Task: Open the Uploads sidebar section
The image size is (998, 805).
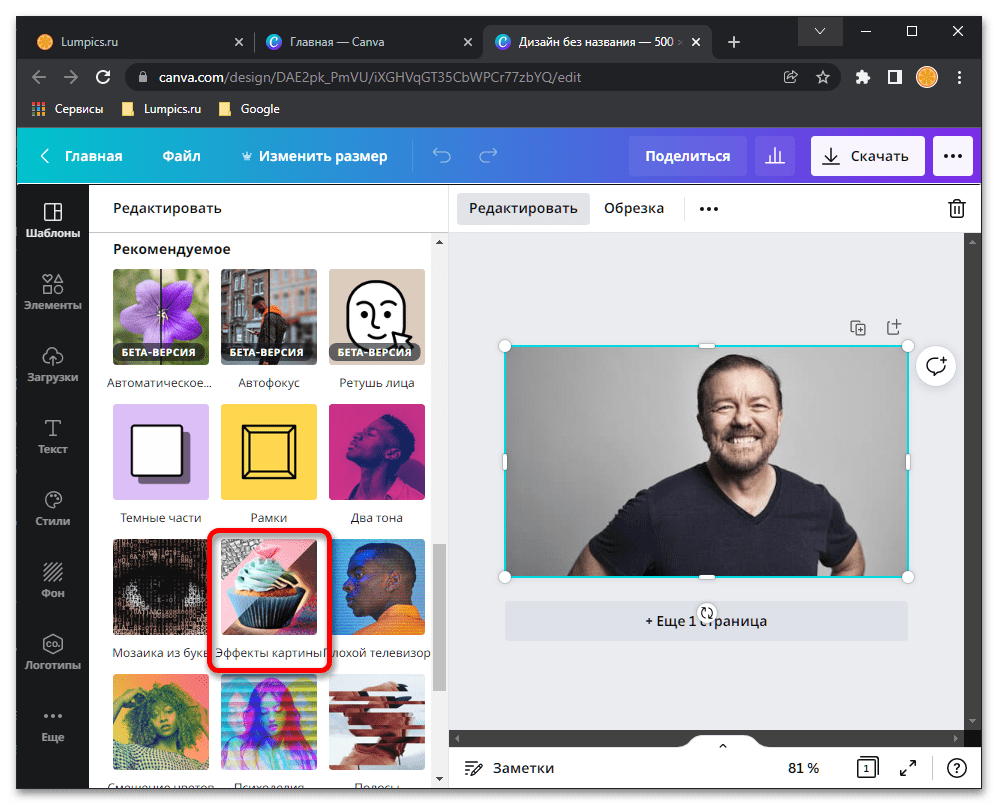Action: pyautogui.click(x=53, y=364)
